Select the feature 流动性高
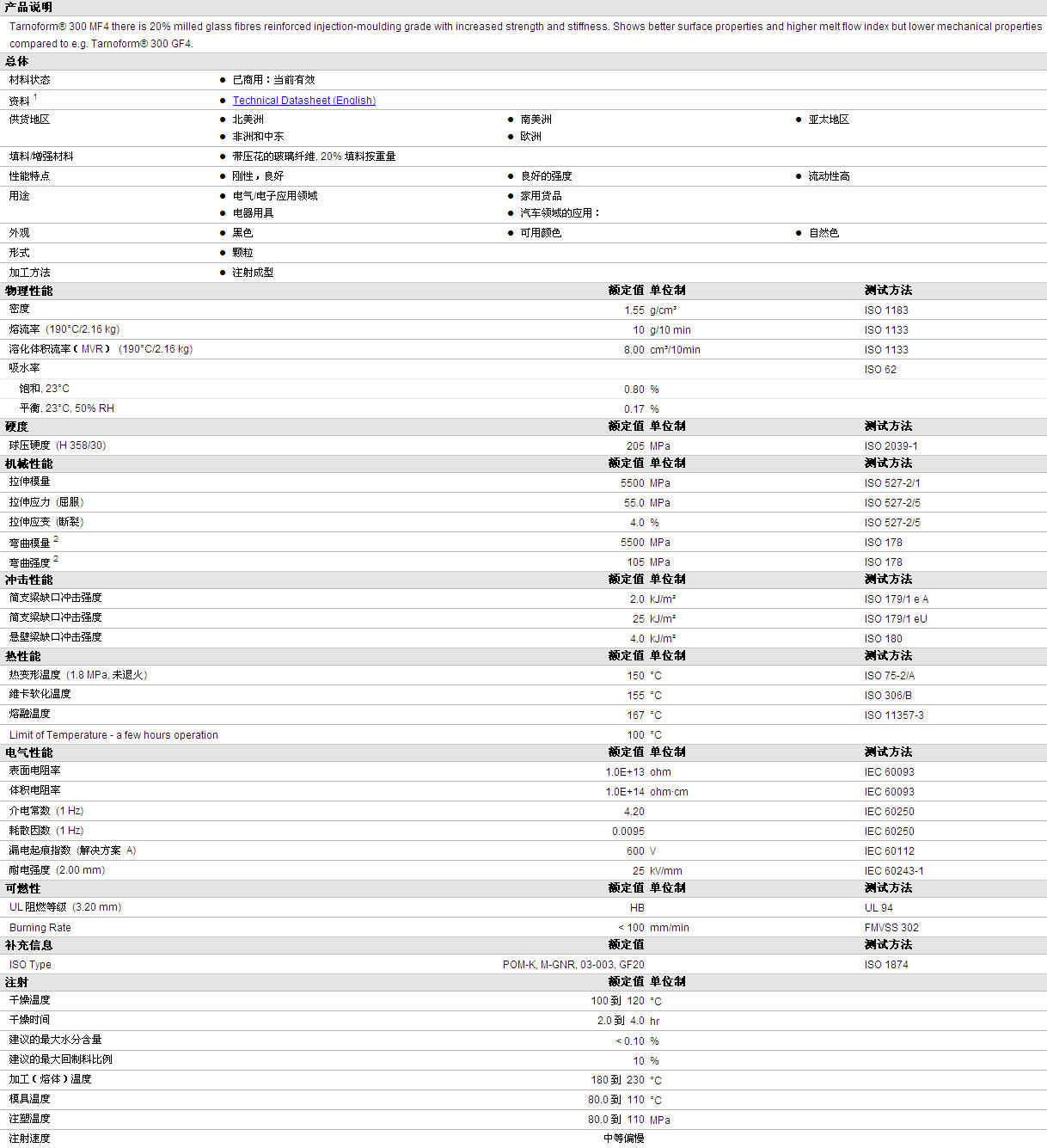 [x=829, y=176]
